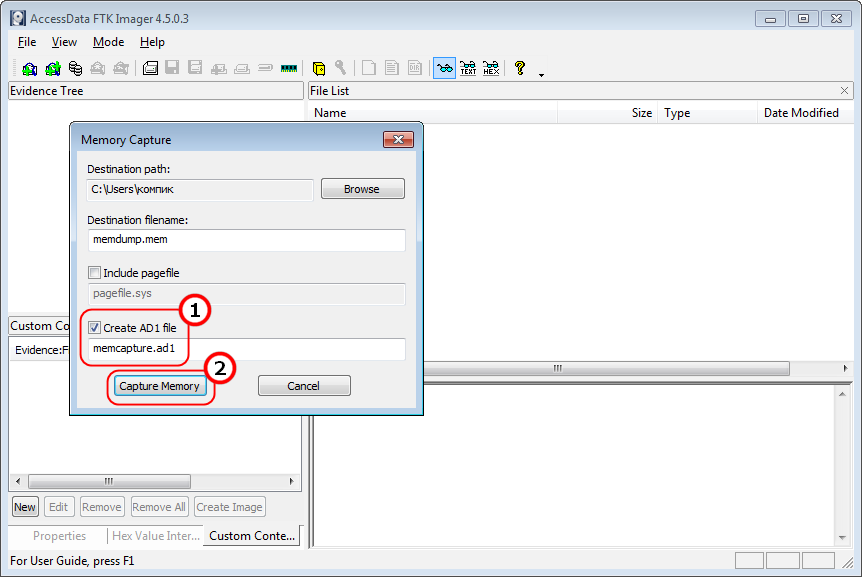Enable the Include pagefile checkbox

click(x=95, y=273)
